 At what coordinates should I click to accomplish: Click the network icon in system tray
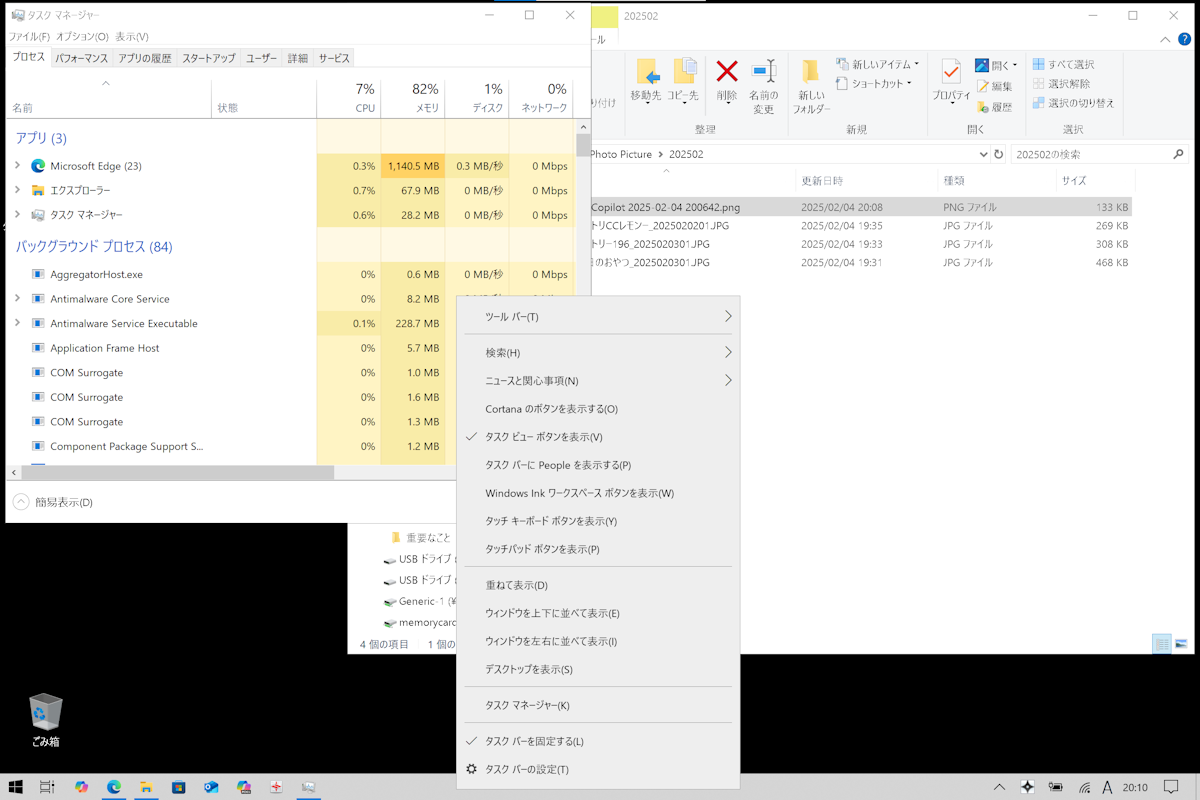(x=1083, y=787)
